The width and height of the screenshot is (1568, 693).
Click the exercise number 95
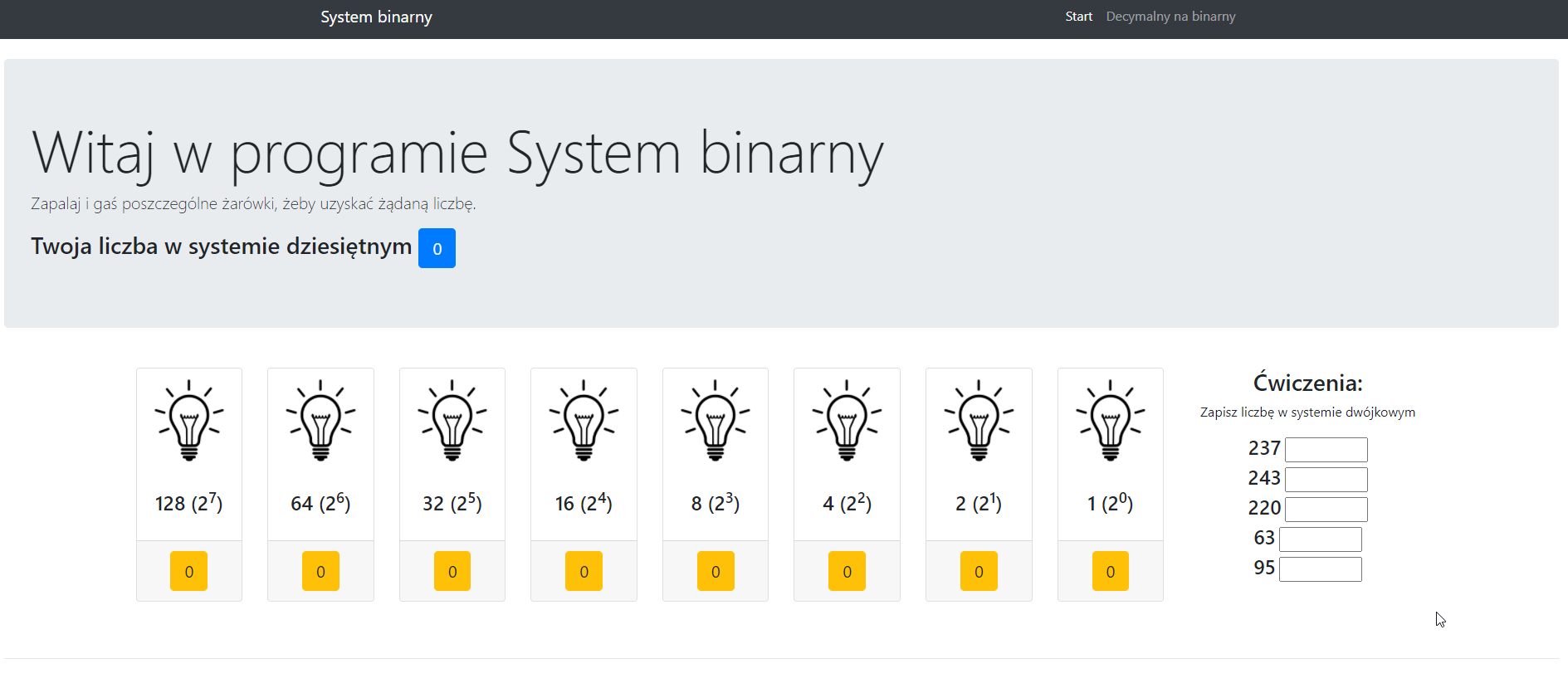point(1264,568)
